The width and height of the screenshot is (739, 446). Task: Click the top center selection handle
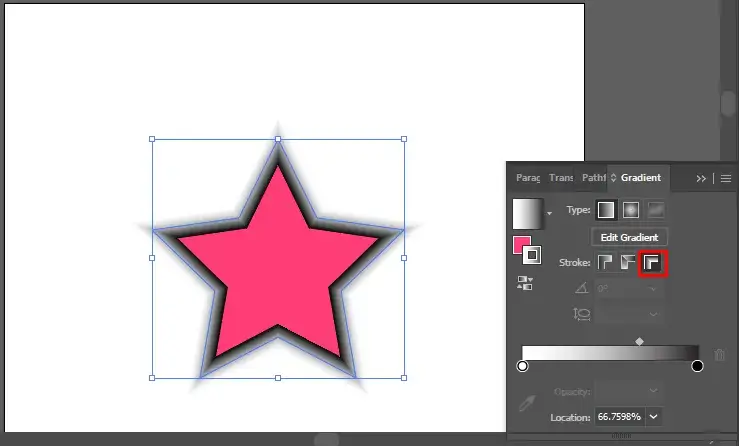tap(278, 139)
